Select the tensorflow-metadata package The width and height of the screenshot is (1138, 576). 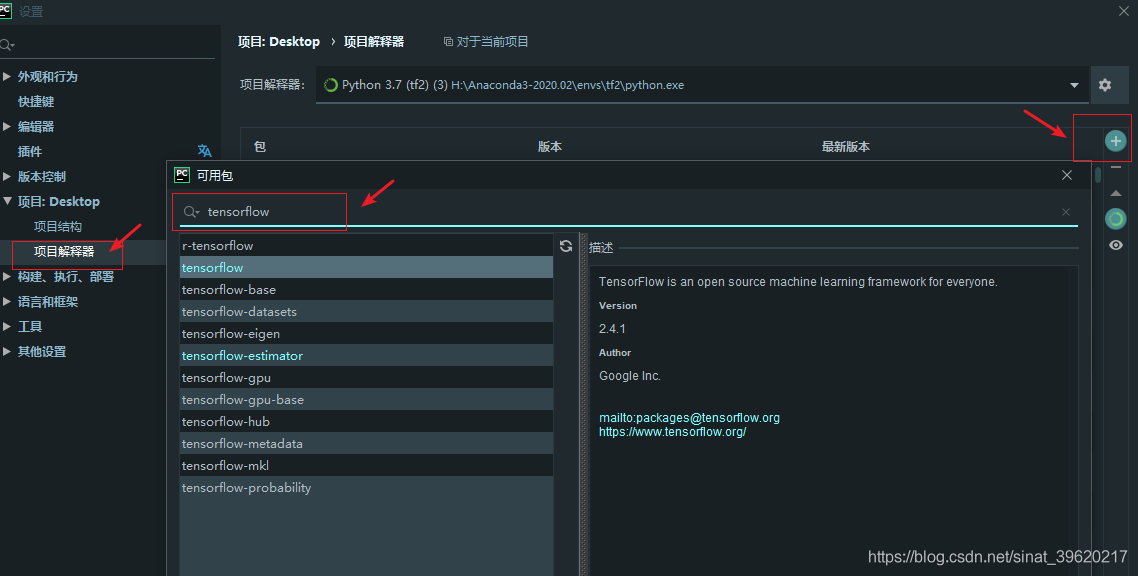coord(367,443)
